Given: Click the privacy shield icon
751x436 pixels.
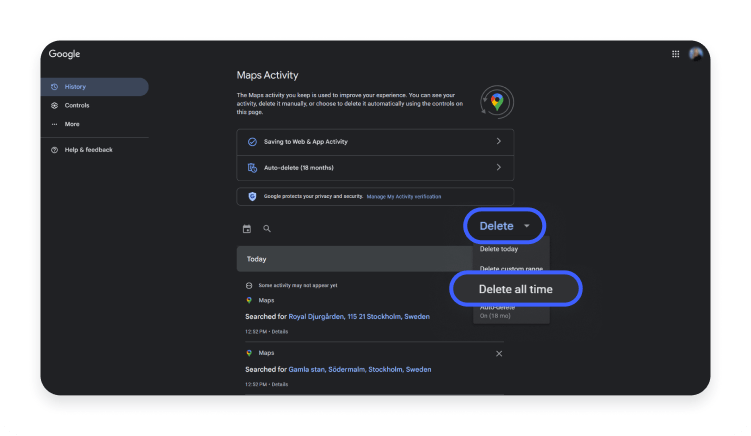Looking at the screenshot, I should (x=252, y=196).
